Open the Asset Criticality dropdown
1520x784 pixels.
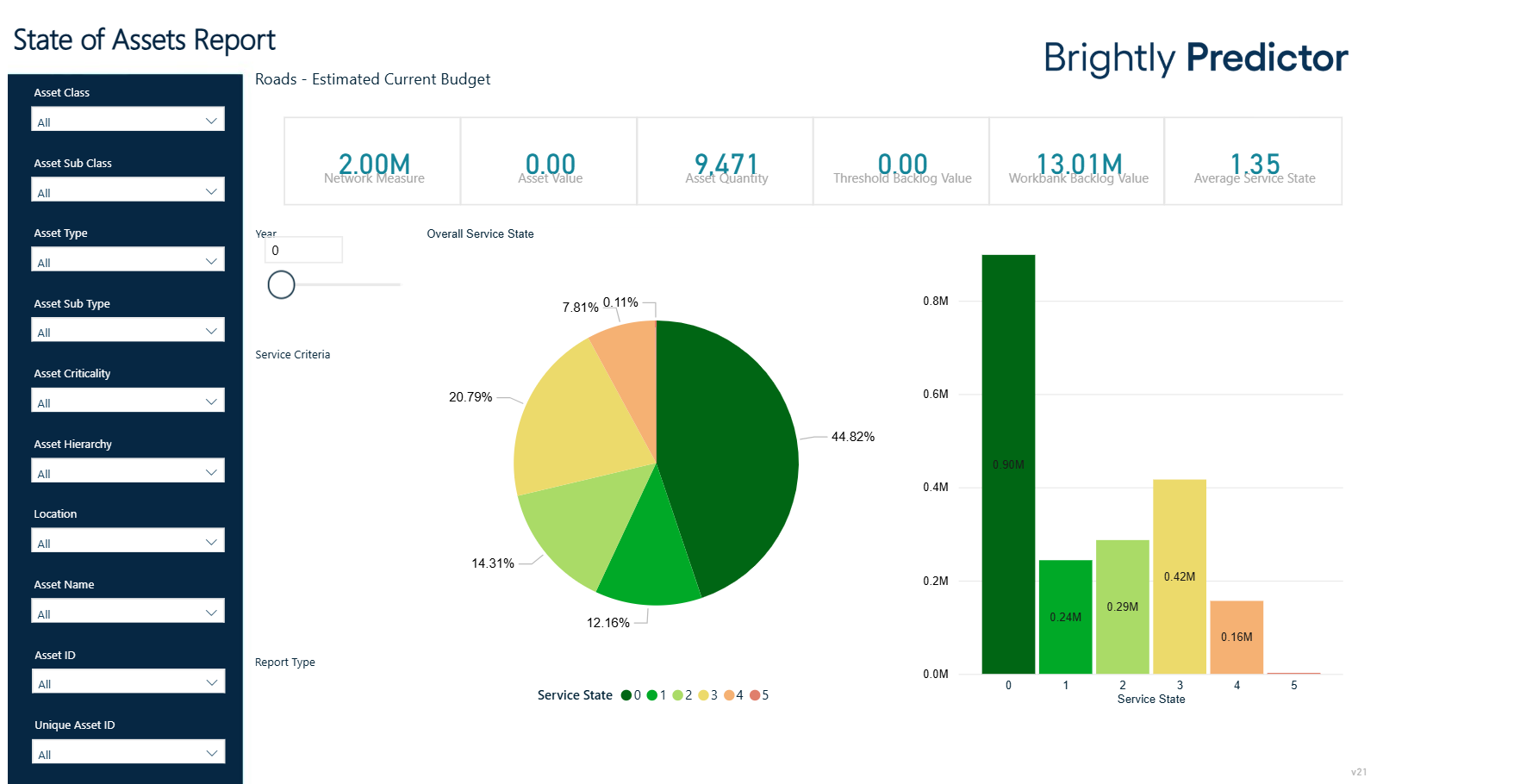(x=128, y=401)
